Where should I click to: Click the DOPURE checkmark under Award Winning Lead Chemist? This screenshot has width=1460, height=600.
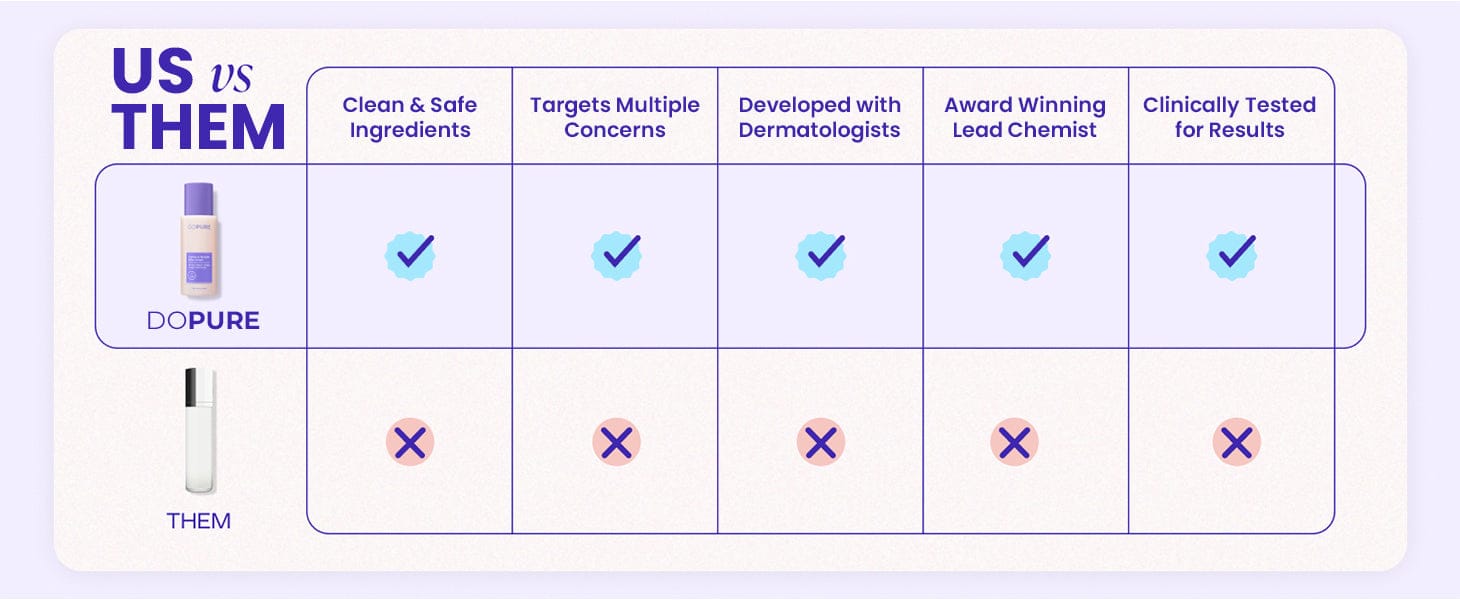[x=1026, y=254]
